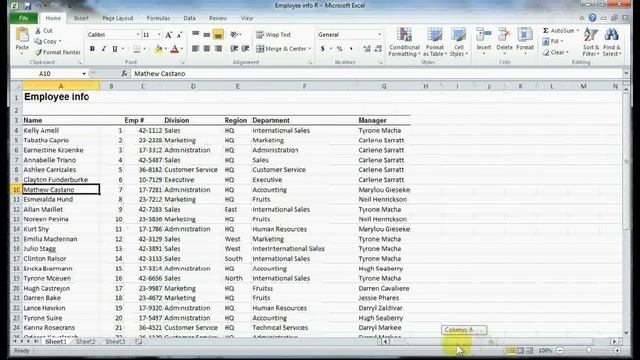Click the Comma Style icon
Screen dimensions: 640x360
pyautogui.click(x=351, y=49)
